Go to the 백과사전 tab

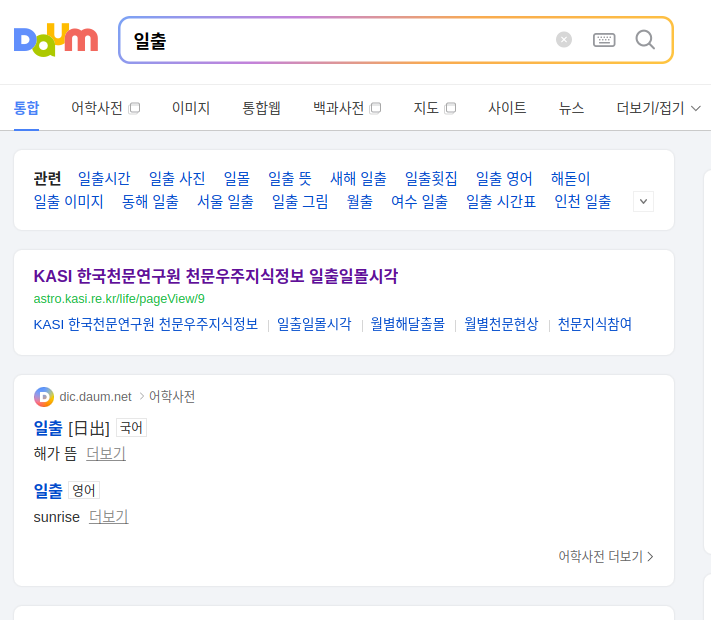tap(339, 108)
